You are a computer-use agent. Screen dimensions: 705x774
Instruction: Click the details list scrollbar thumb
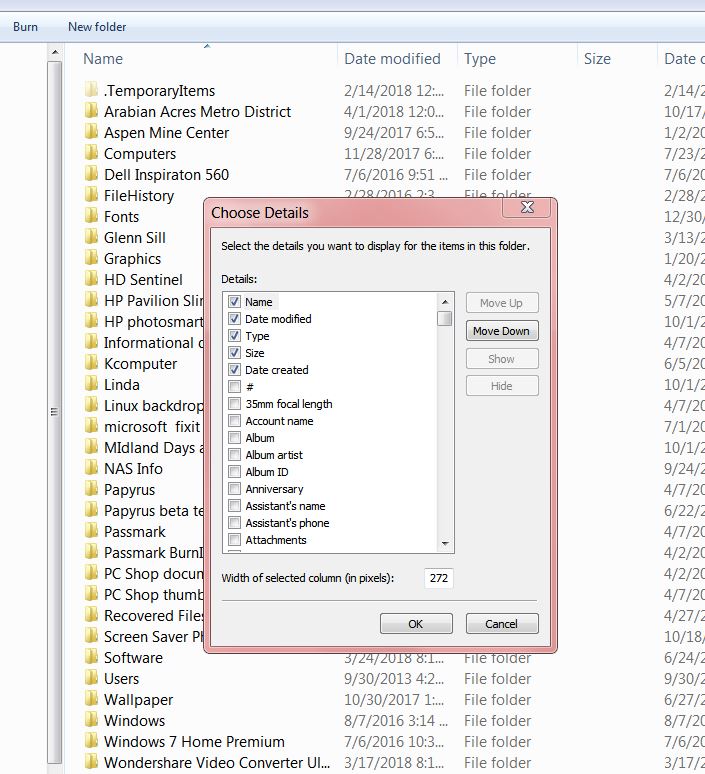coord(445,318)
